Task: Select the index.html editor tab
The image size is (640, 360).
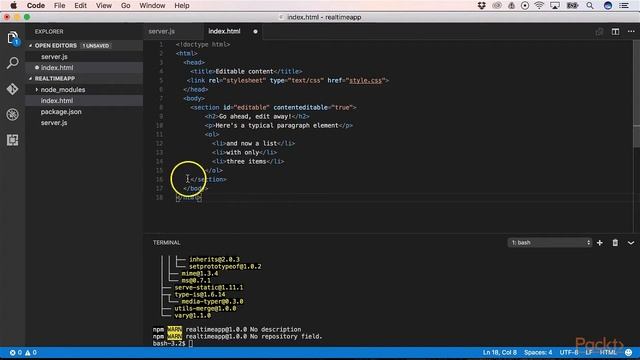Action: (x=224, y=31)
